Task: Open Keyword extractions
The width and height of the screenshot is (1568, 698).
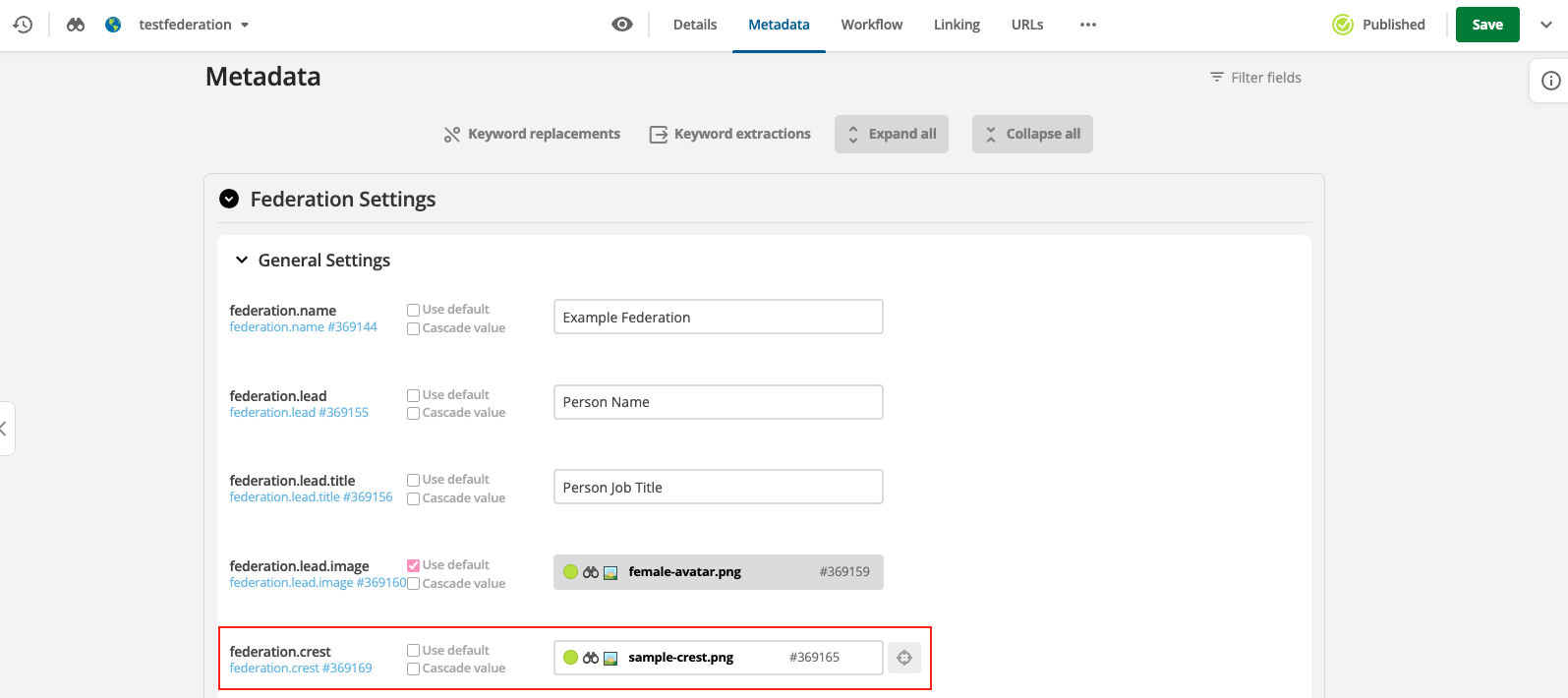Action: click(730, 134)
